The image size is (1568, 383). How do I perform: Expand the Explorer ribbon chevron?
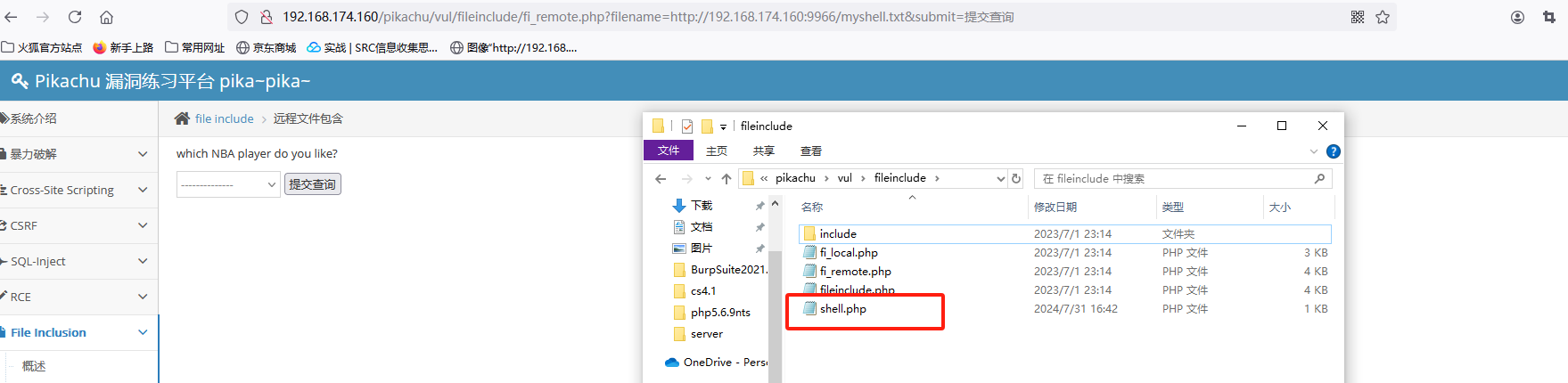tap(1313, 151)
